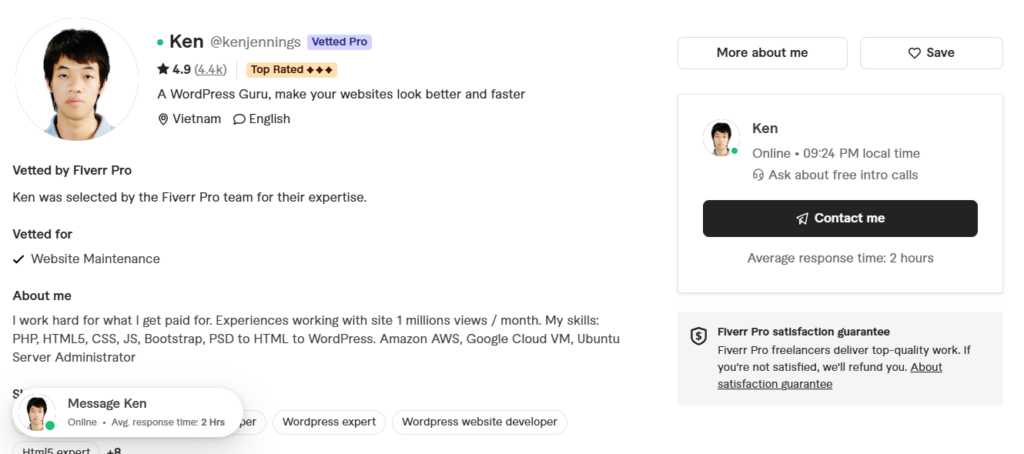Image resolution: width=1024 pixels, height=454 pixels.
Task: Click the Ken name in the contact card
Action: [x=765, y=129]
